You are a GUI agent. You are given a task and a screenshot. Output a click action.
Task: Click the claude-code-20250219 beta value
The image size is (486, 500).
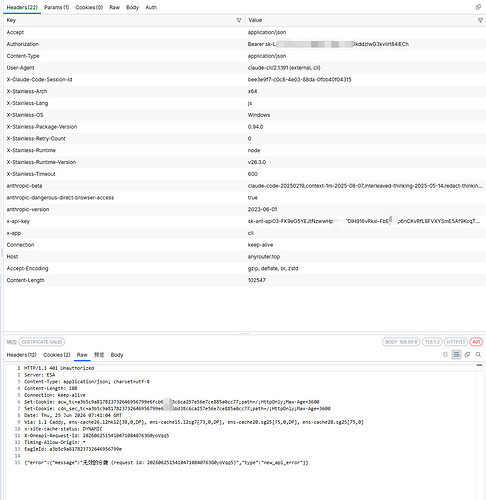[x=365, y=186]
